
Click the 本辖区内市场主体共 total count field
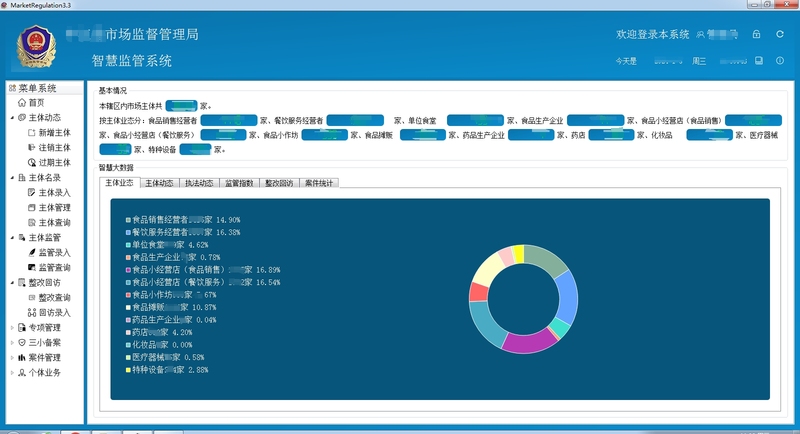[181, 106]
